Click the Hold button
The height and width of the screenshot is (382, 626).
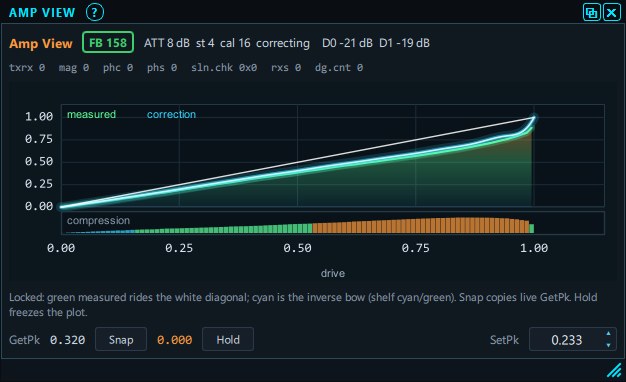click(x=228, y=340)
